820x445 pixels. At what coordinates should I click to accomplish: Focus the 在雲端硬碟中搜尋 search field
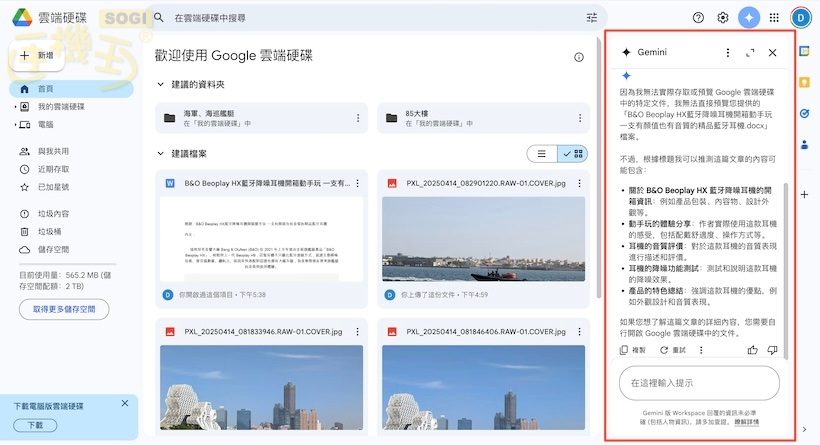pyautogui.click(x=377, y=18)
